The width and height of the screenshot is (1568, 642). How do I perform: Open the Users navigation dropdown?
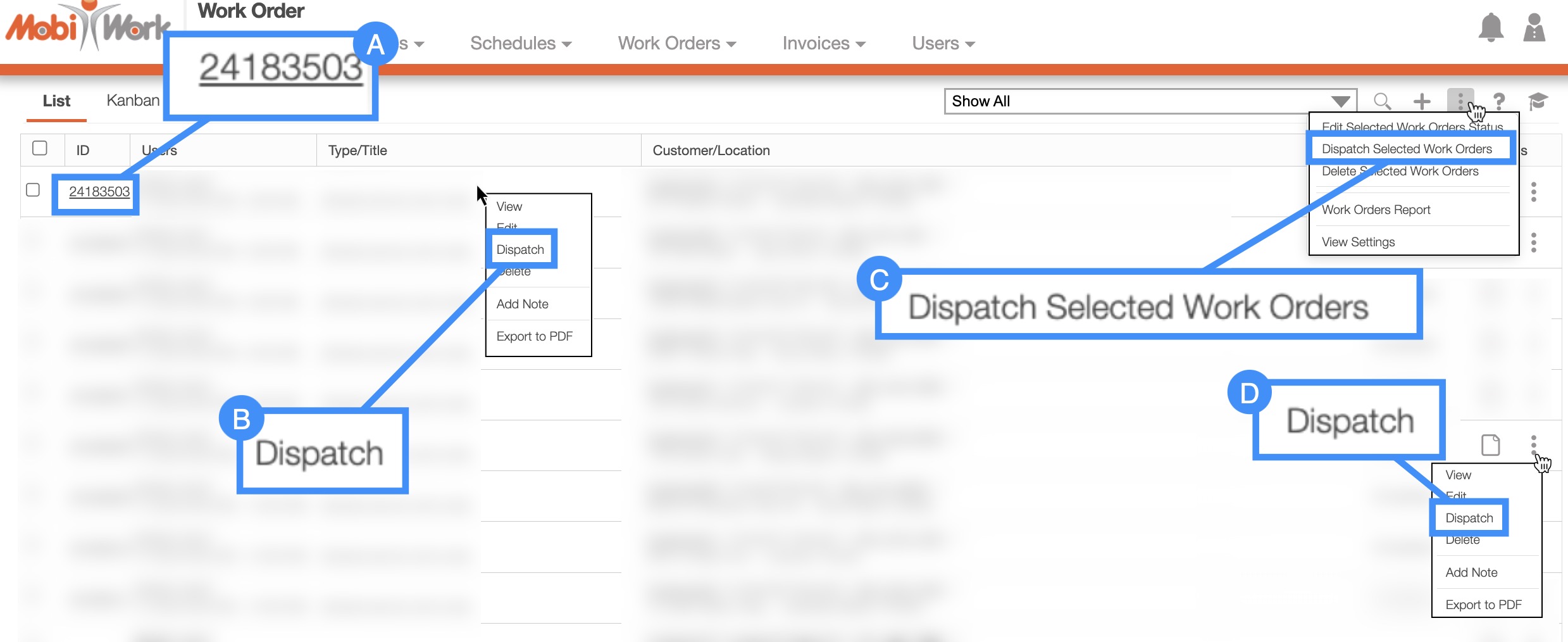pyautogui.click(x=943, y=43)
